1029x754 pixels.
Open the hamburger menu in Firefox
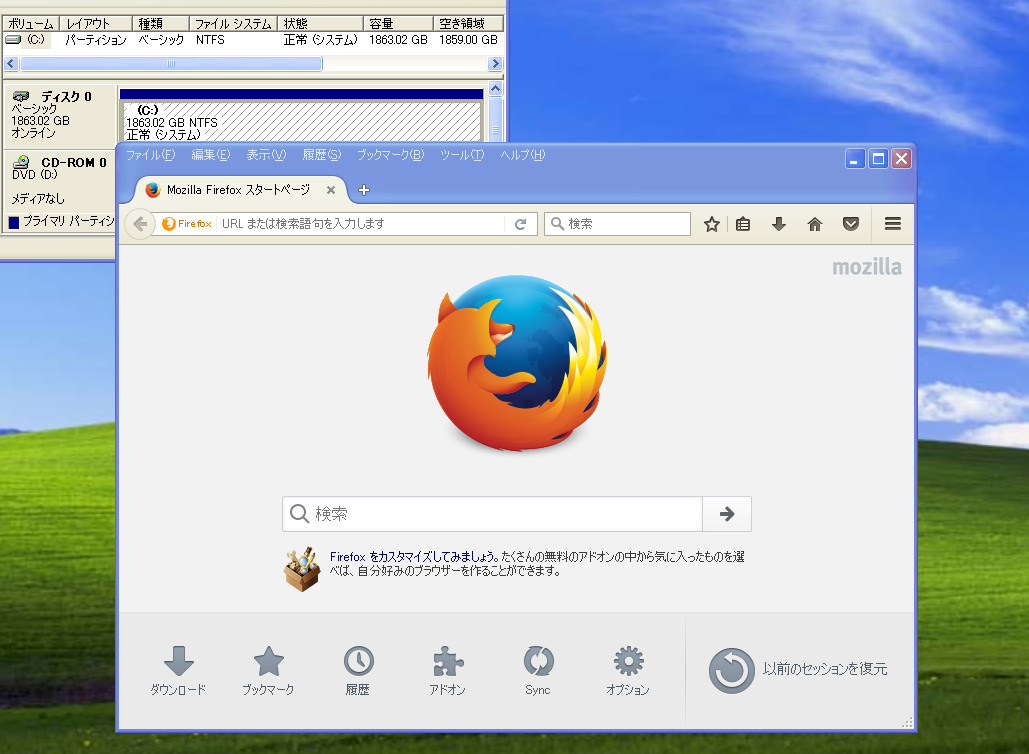click(x=892, y=224)
